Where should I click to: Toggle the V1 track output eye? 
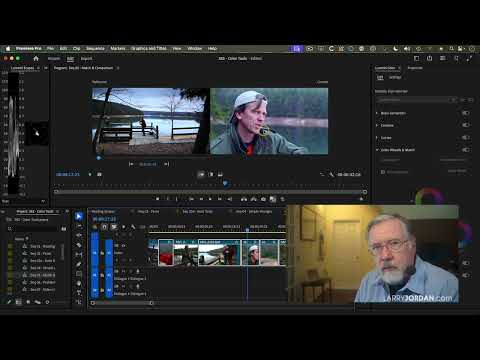click(123, 246)
